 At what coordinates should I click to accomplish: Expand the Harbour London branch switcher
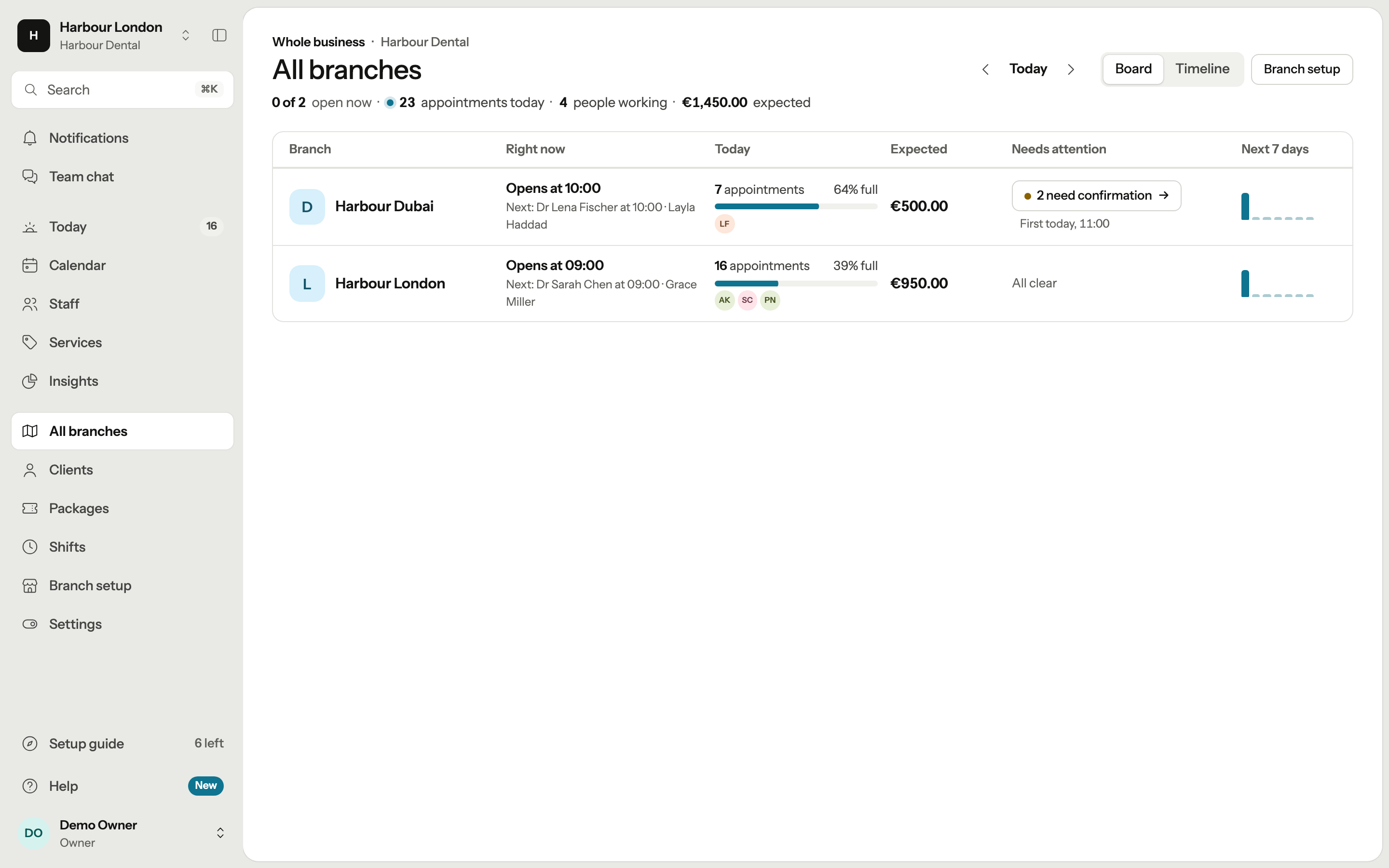pos(185,36)
